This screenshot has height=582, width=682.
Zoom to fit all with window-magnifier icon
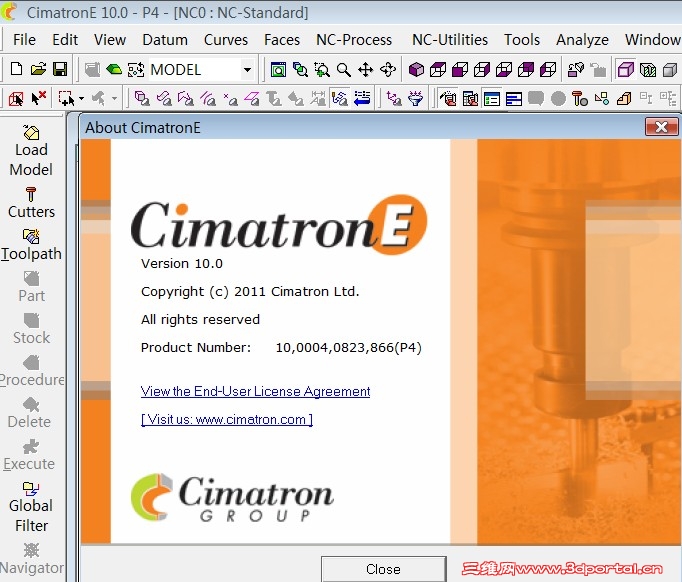pyautogui.click(x=278, y=70)
